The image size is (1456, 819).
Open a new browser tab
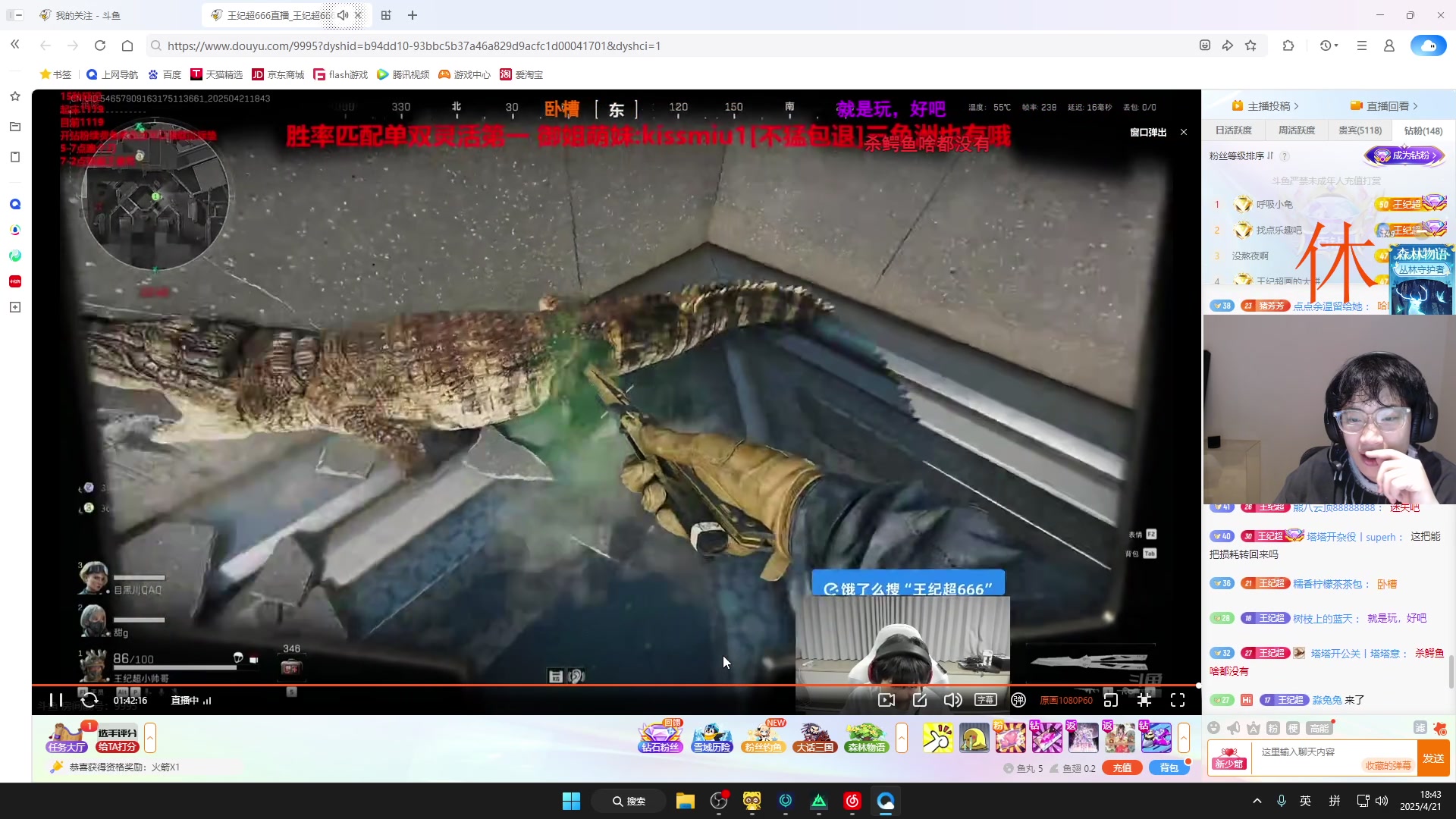click(x=413, y=15)
